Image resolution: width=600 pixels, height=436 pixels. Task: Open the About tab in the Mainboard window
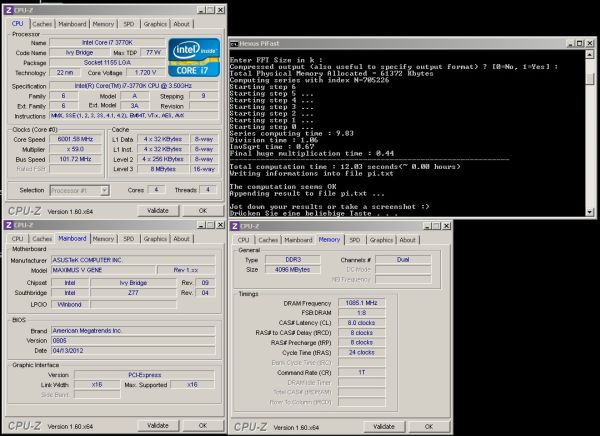tap(181, 238)
